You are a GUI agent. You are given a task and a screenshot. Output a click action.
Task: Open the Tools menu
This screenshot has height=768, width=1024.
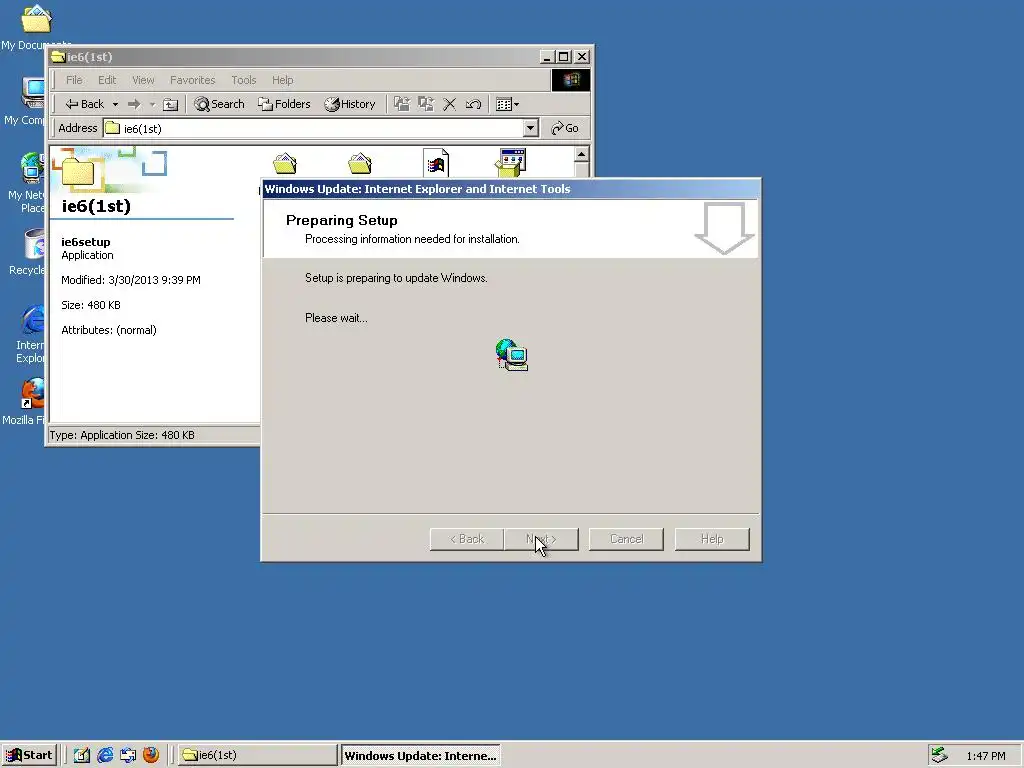(243, 80)
